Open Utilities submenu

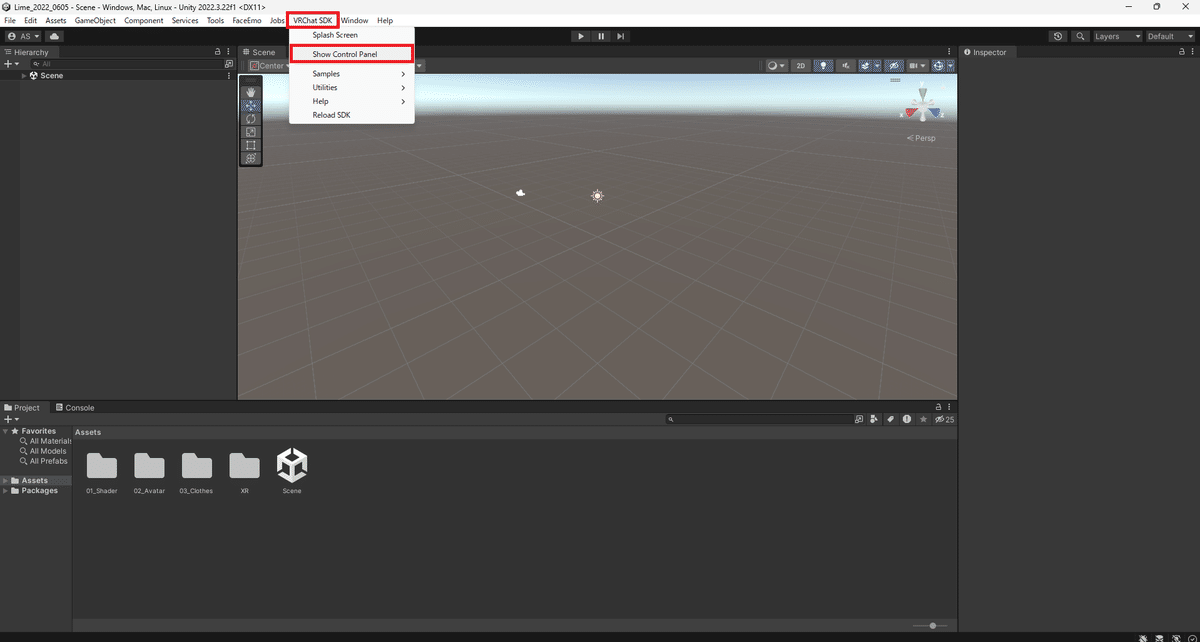click(352, 88)
